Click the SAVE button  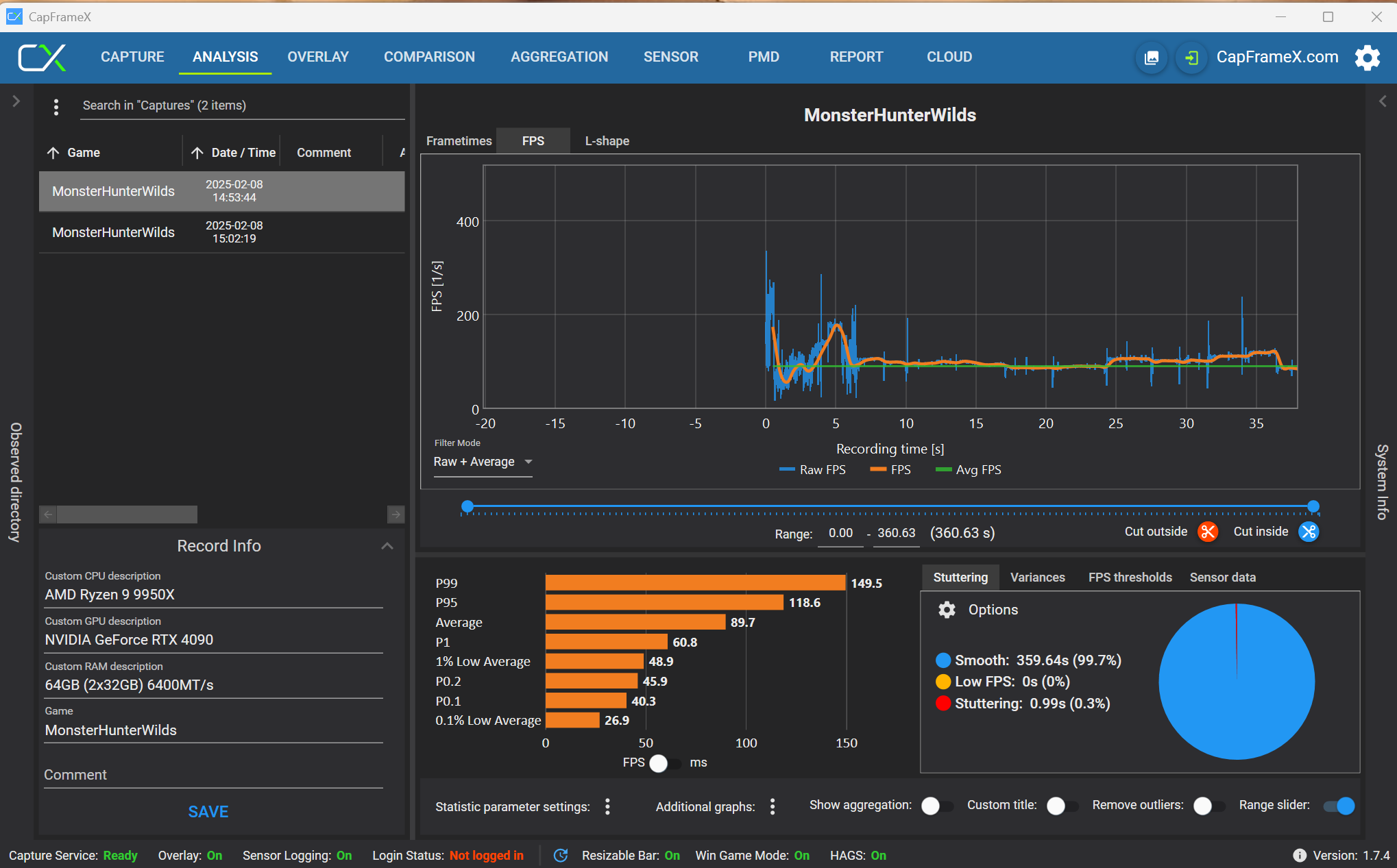click(x=208, y=812)
